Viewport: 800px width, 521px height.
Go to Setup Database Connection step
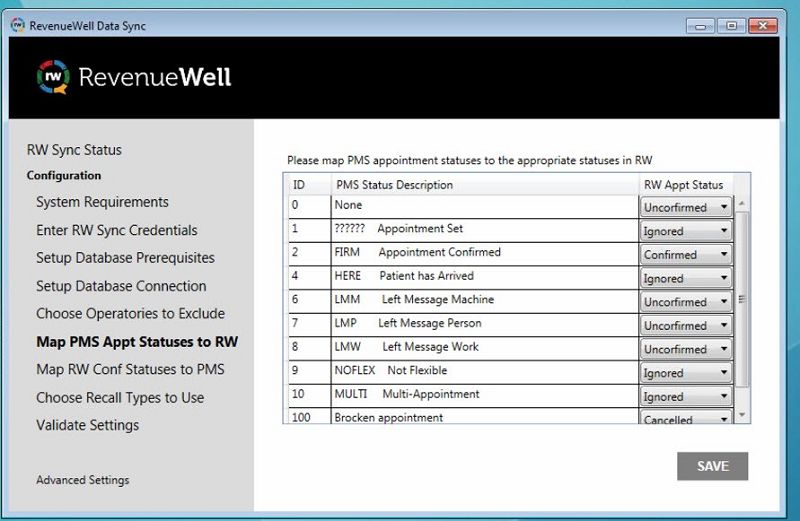pyautogui.click(x=121, y=286)
